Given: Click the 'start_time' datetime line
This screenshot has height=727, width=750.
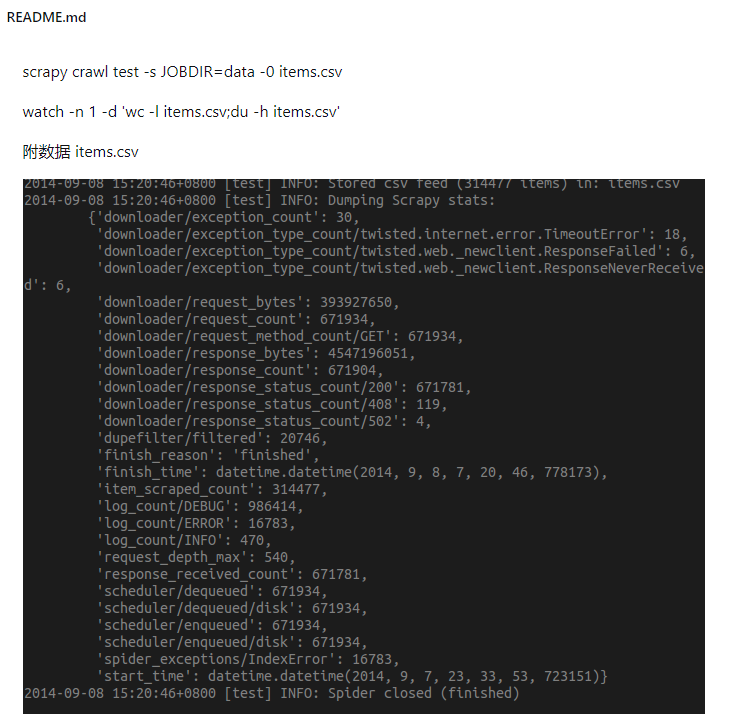Looking at the screenshot, I should [353, 676].
